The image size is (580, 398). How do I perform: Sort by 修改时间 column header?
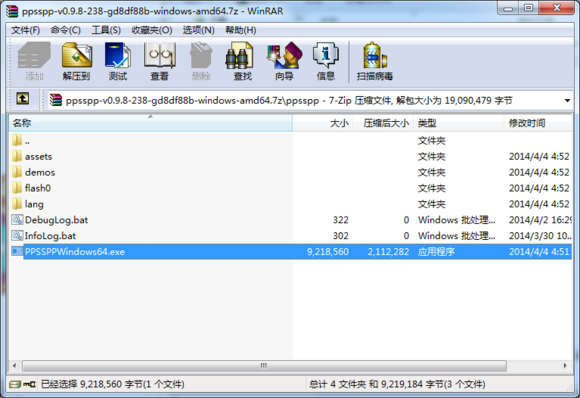(538, 123)
